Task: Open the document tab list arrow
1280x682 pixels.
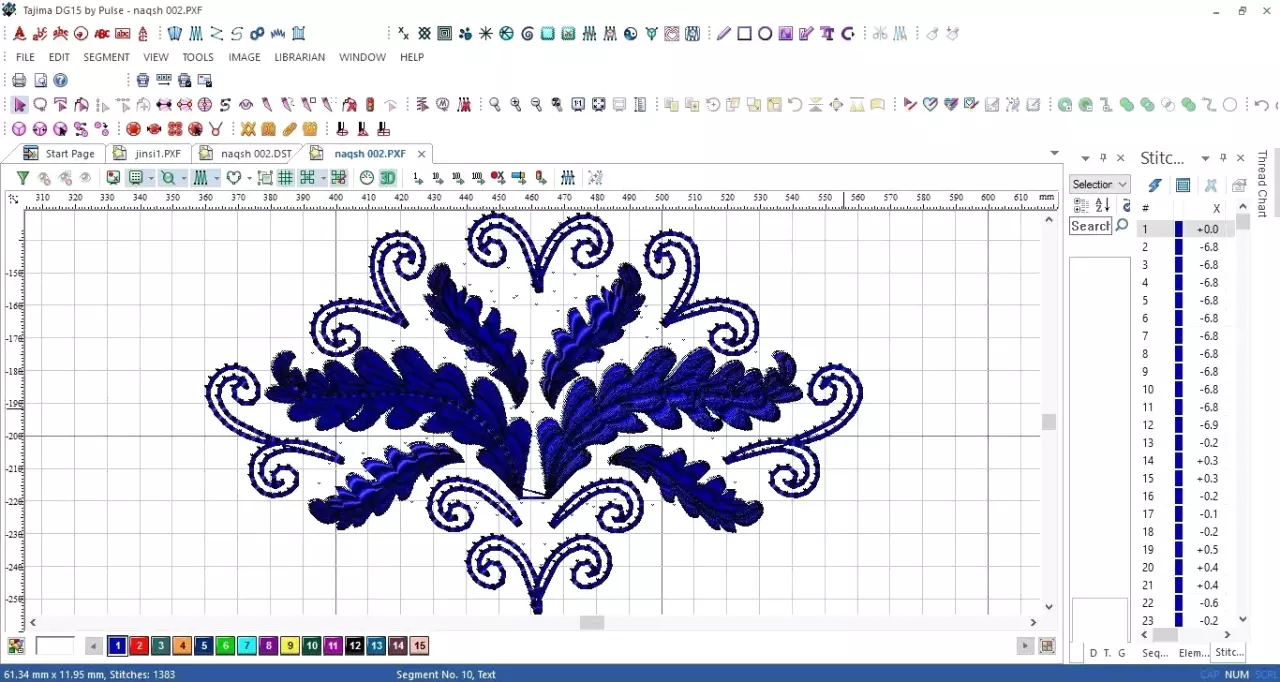Action: (x=1054, y=153)
